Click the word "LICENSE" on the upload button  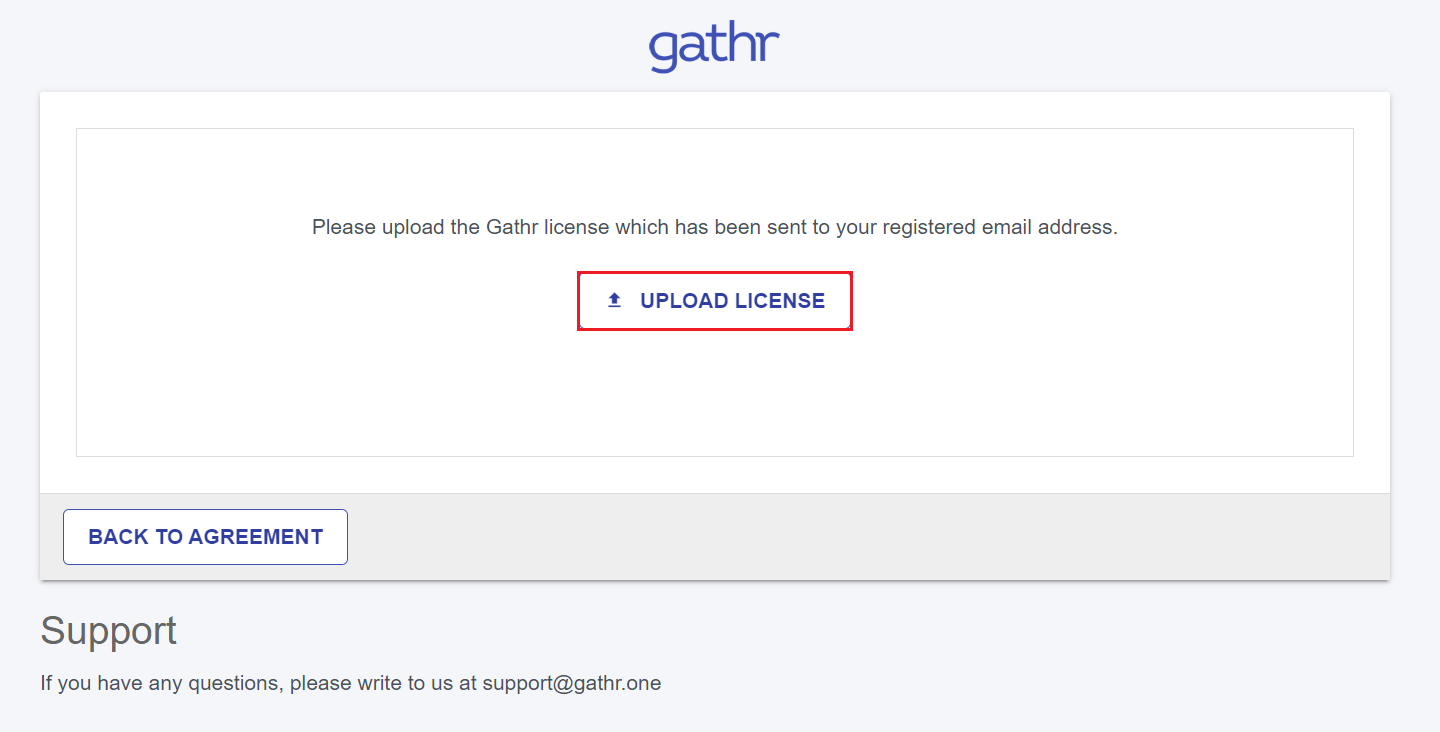click(780, 301)
